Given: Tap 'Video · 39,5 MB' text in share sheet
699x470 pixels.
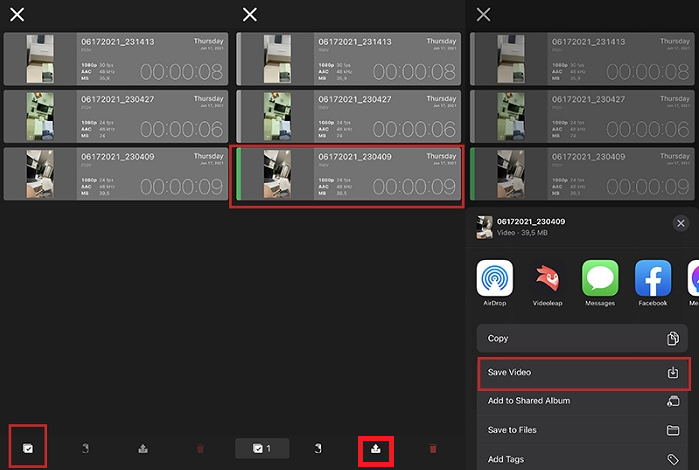Looking at the screenshot, I should (x=522, y=233).
